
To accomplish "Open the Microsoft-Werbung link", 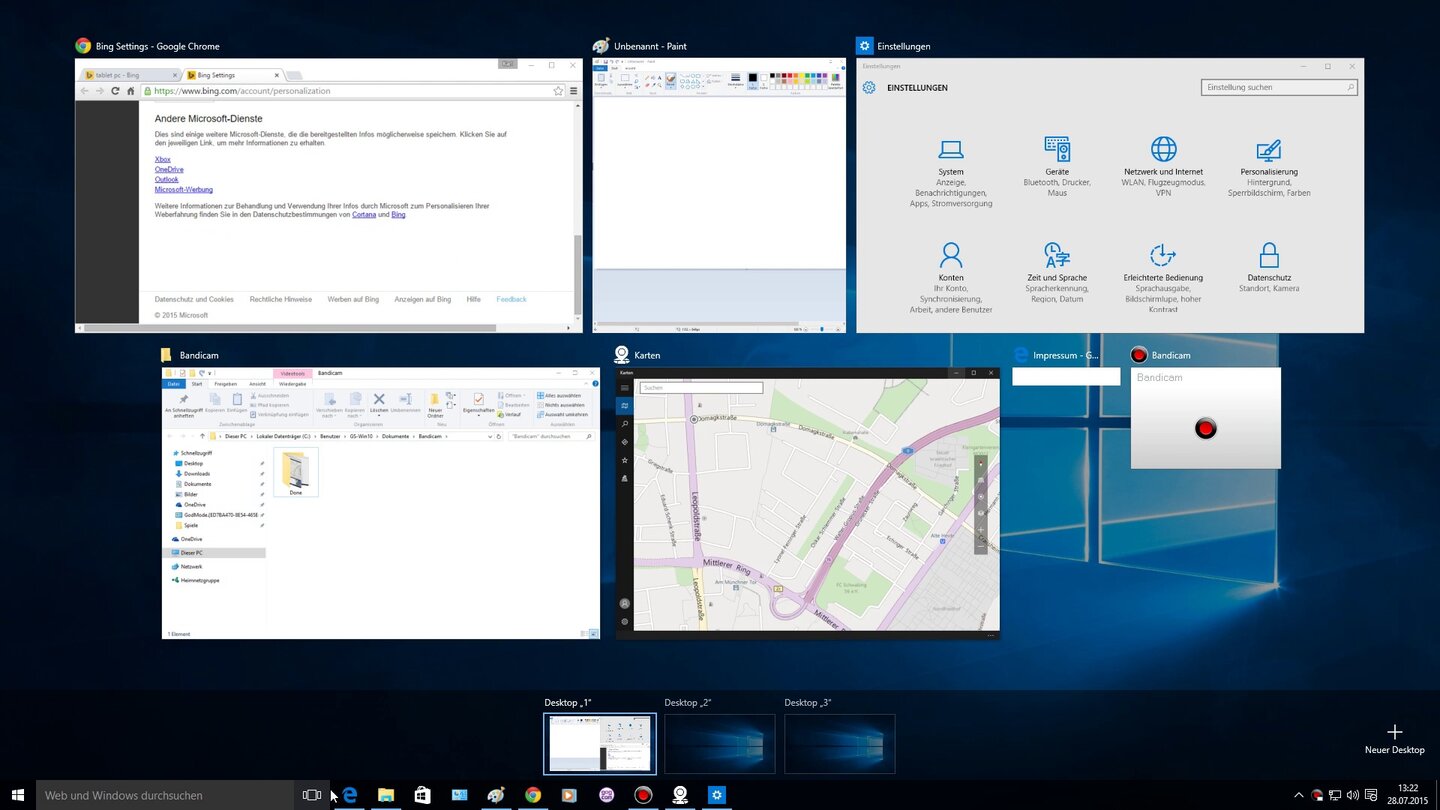I will [x=184, y=189].
